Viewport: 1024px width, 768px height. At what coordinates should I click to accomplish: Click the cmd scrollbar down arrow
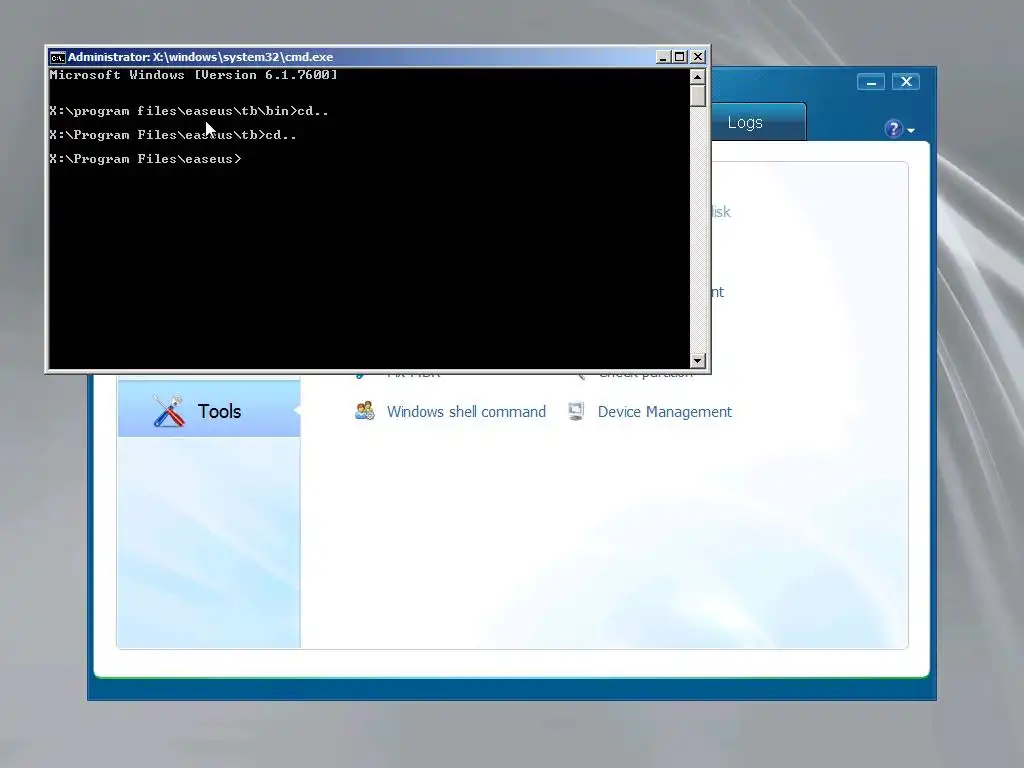tap(697, 360)
